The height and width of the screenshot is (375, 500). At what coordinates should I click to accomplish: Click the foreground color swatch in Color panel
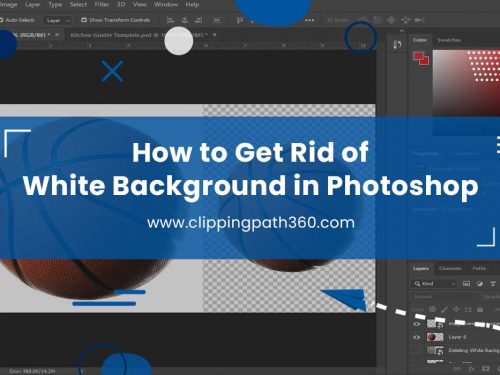click(x=418, y=56)
